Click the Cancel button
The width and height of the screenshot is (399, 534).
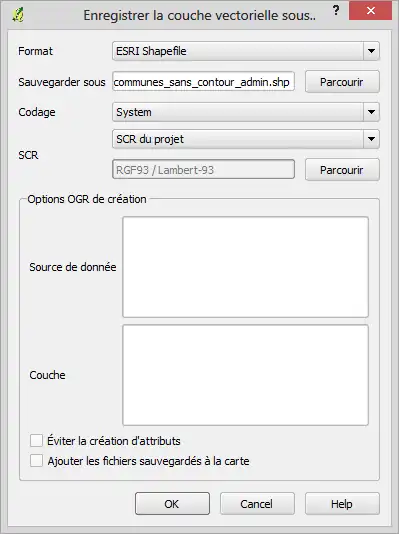tap(257, 504)
